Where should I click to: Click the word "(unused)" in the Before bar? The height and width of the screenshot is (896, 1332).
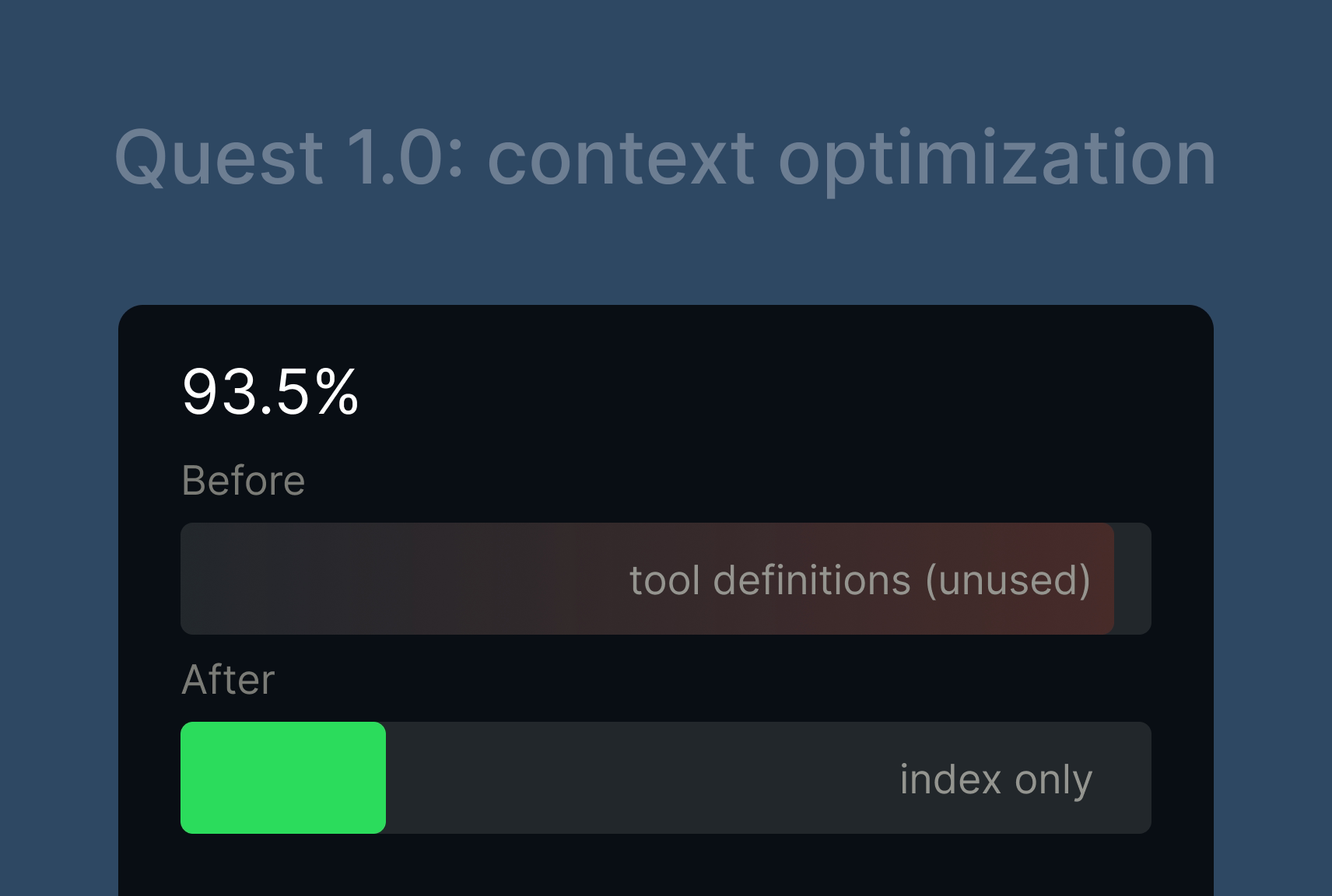pos(1008,580)
